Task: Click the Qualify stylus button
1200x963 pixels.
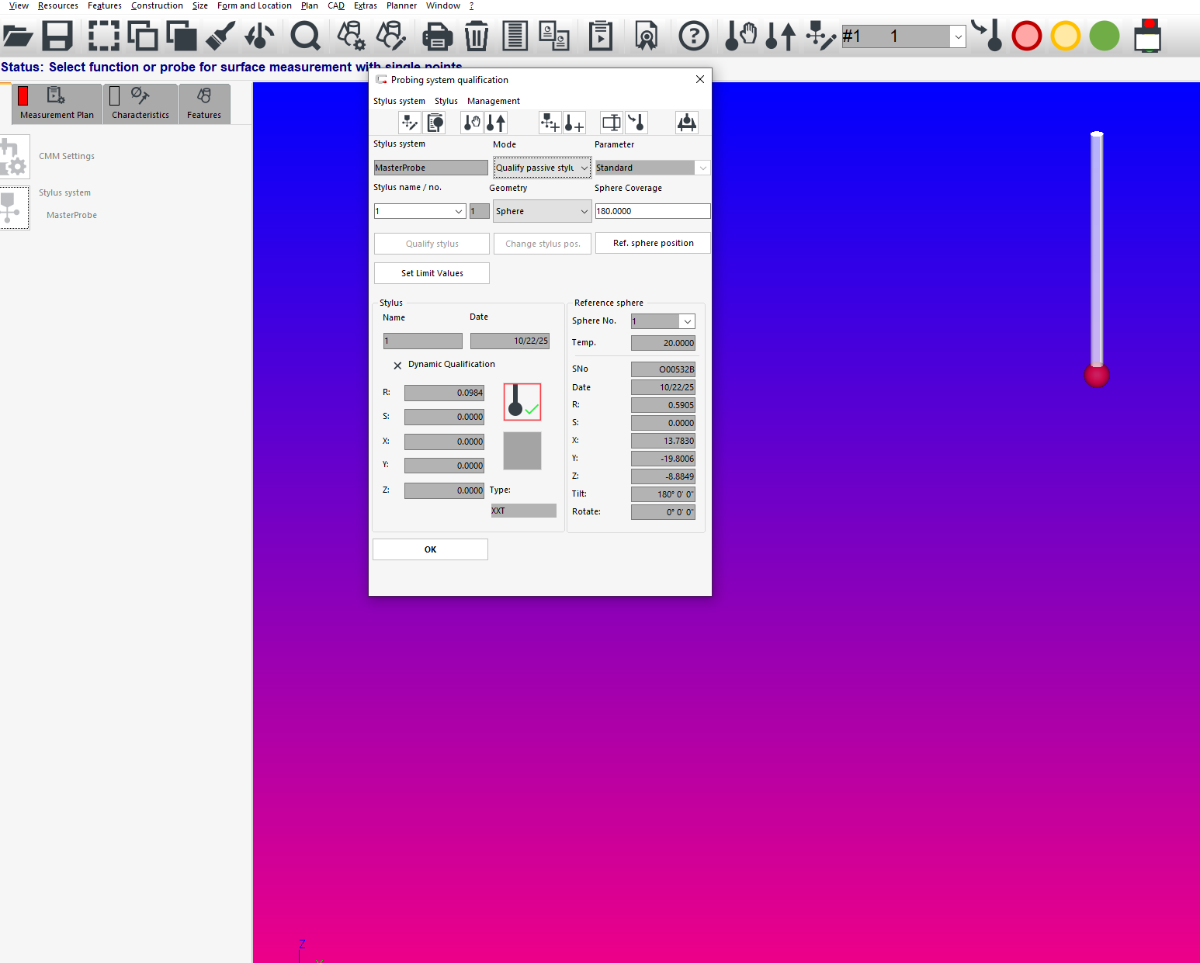Action: [x=432, y=243]
